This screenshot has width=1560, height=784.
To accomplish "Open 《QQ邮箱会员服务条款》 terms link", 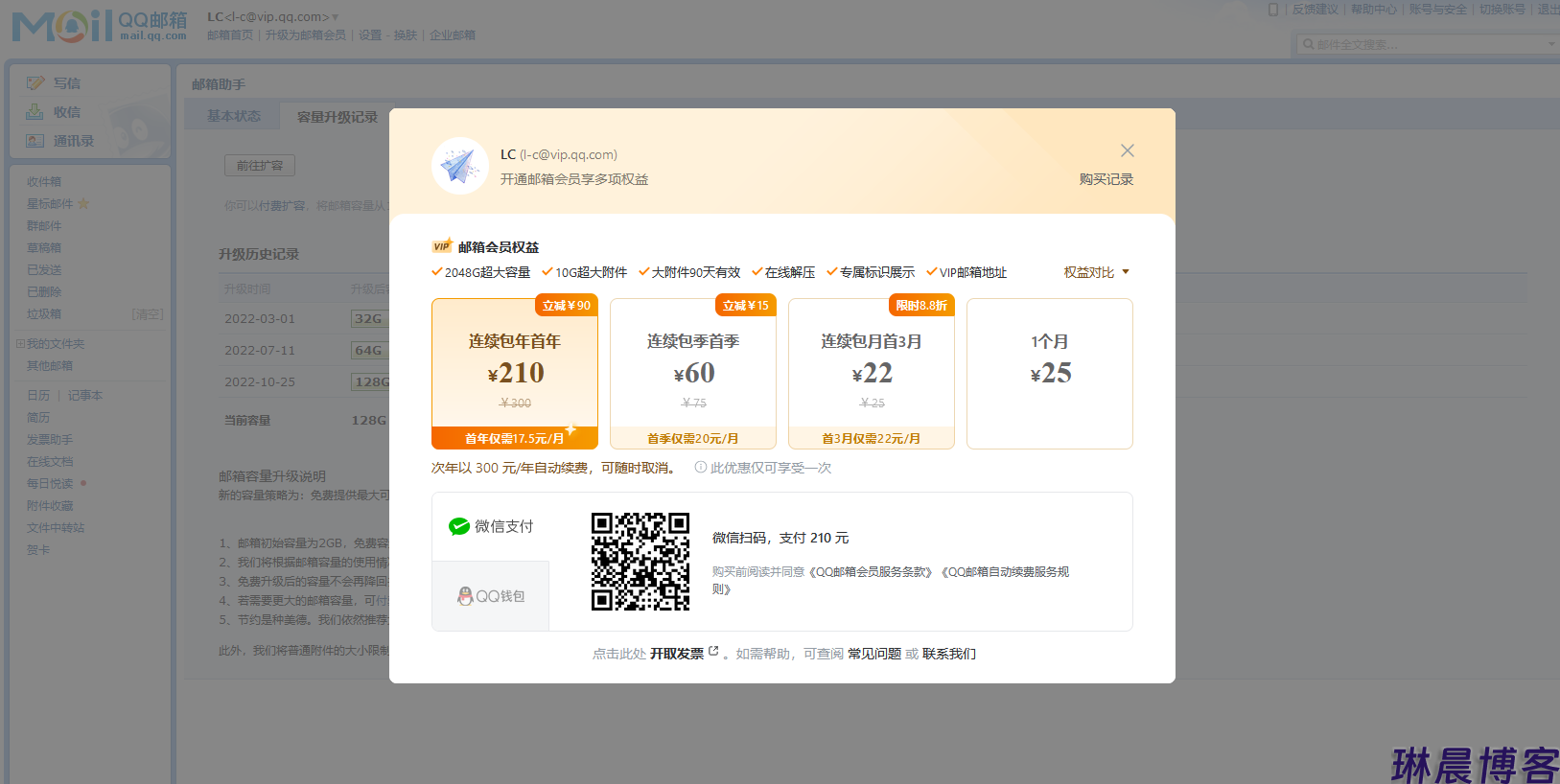I will pos(871,572).
